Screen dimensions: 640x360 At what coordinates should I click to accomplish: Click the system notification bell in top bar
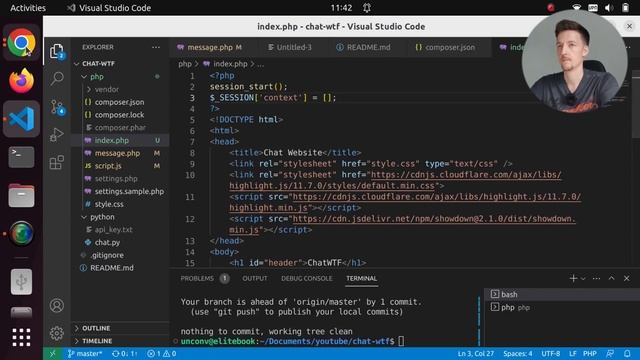point(367,8)
